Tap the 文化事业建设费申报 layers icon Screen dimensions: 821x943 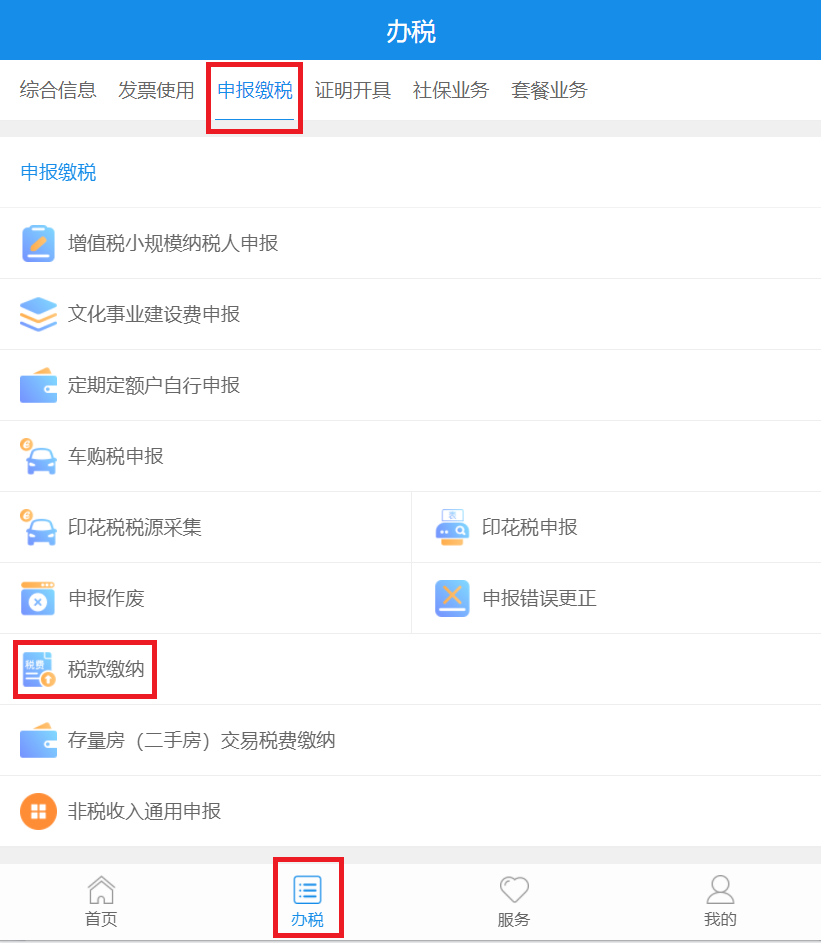38,314
